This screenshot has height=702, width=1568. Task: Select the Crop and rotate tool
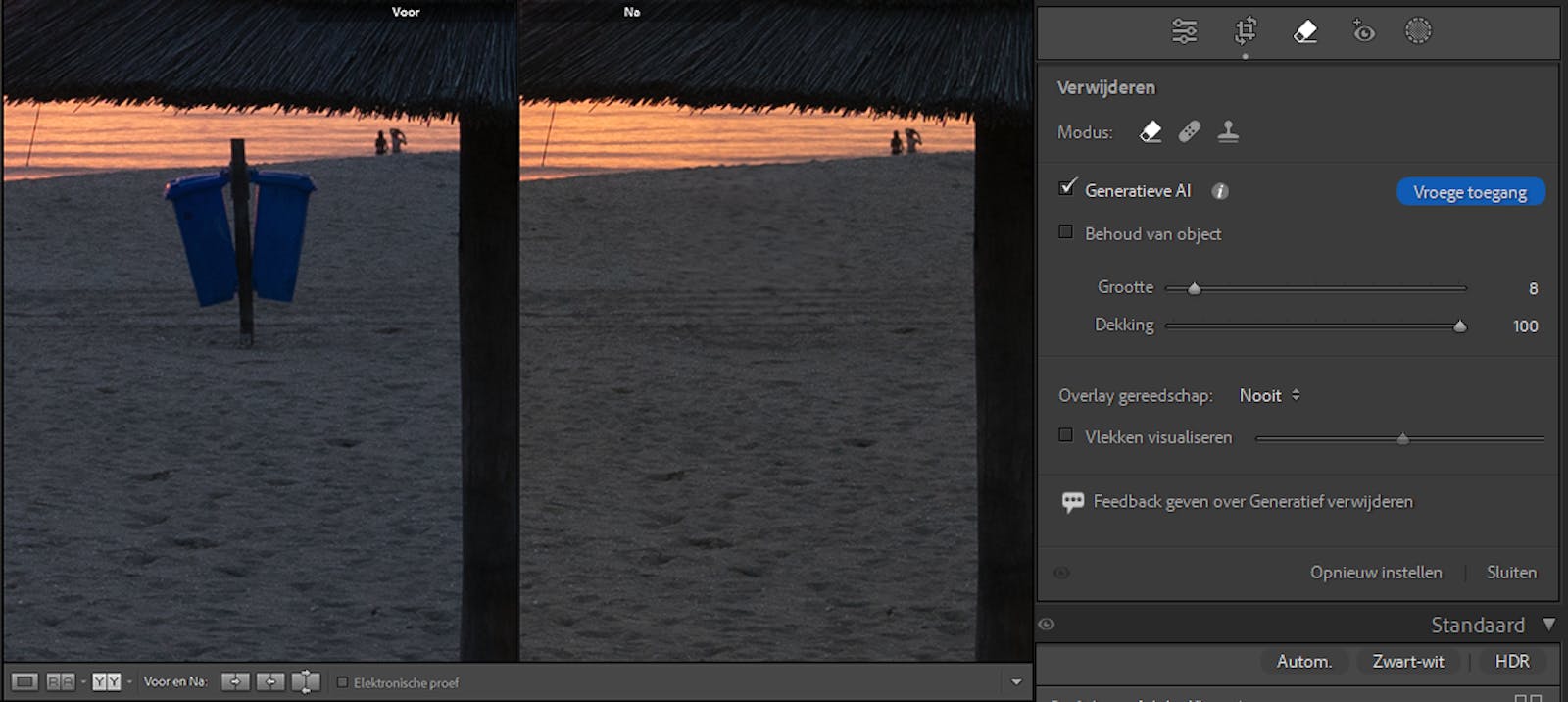(x=1245, y=31)
